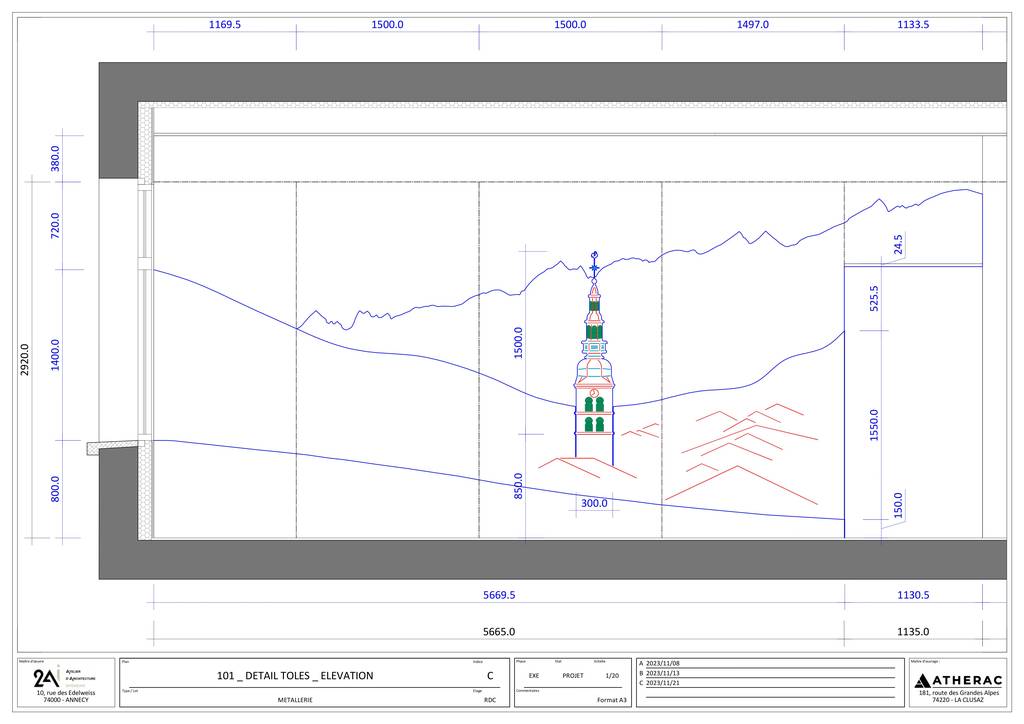1024x724 pixels.
Task: Select the 5669.5 bottom dimension
Action: click(x=499, y=595)
